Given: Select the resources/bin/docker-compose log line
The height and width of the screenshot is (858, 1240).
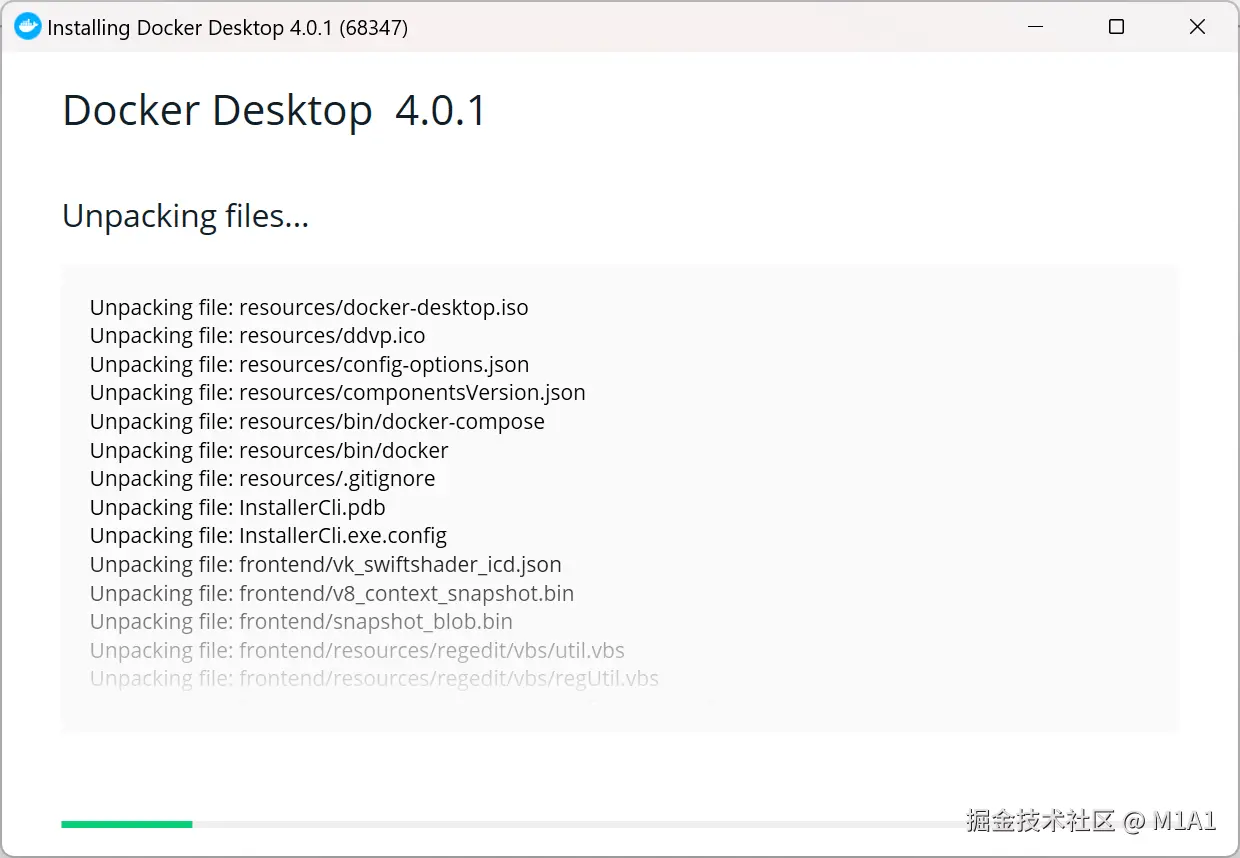Looking at the screenshot, I should pos(317,422).
